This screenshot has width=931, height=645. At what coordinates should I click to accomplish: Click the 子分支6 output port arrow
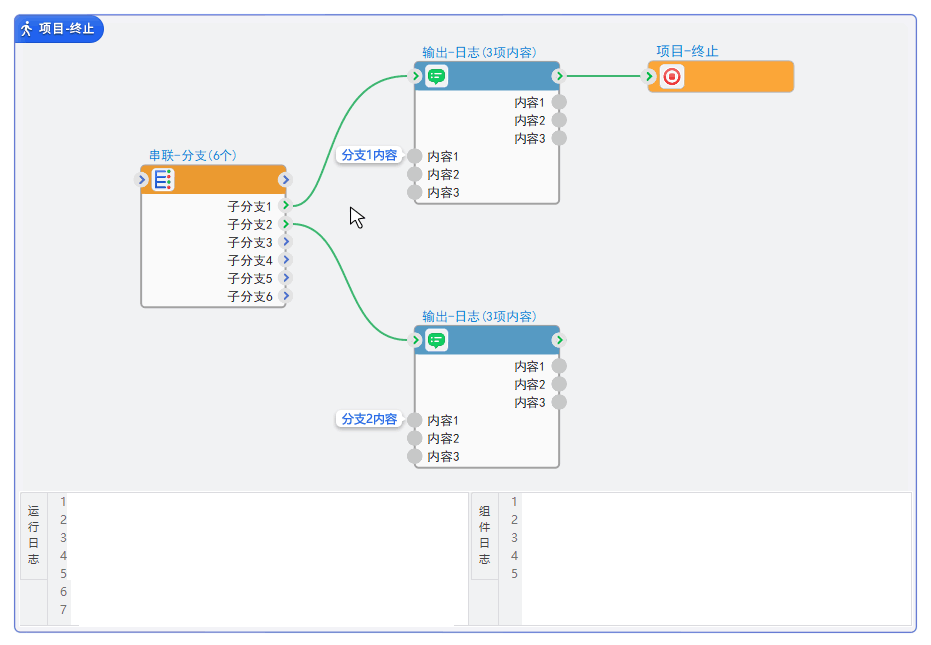coord(286,296)
